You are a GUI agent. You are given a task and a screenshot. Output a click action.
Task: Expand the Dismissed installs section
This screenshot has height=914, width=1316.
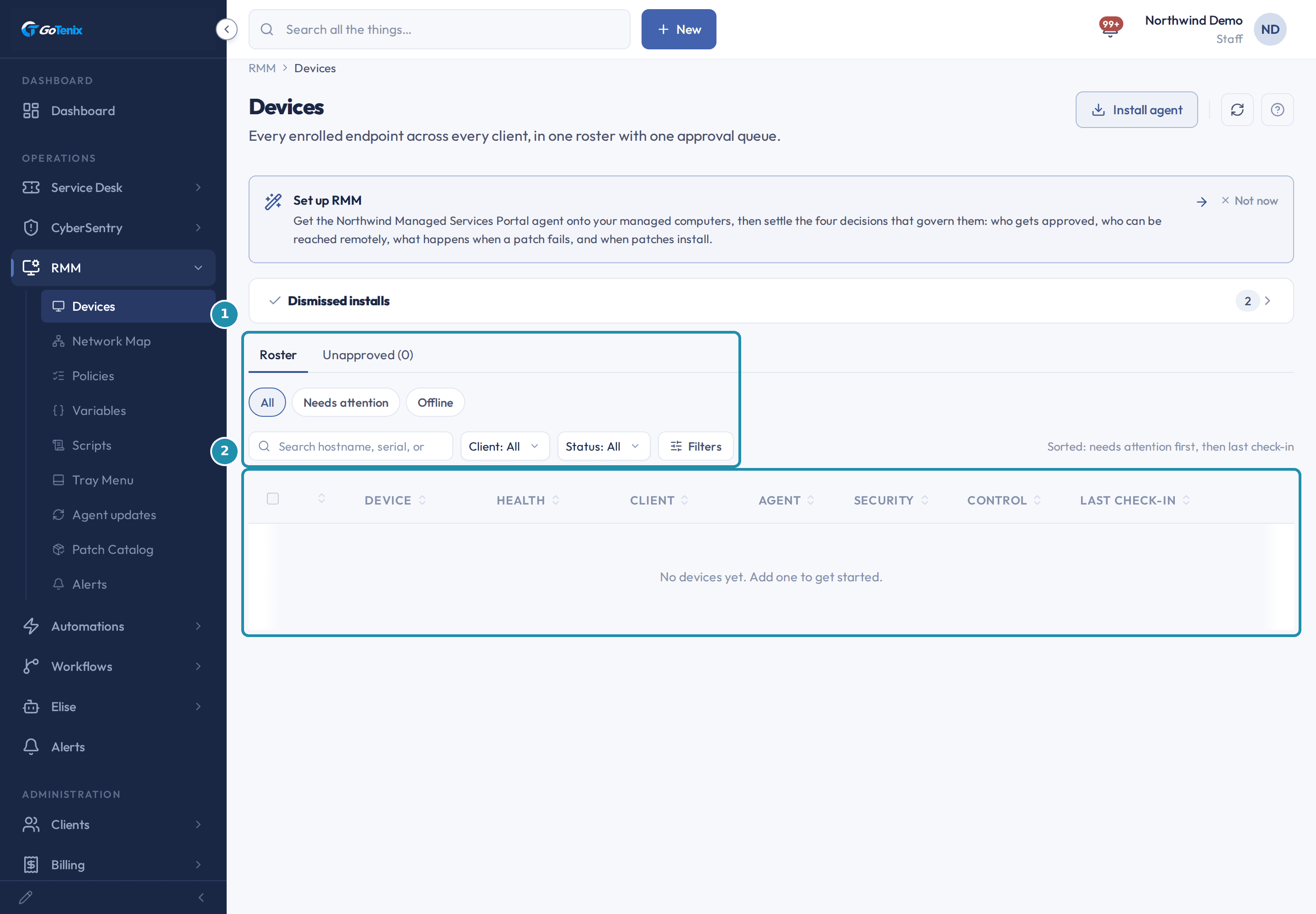(771, 301)
